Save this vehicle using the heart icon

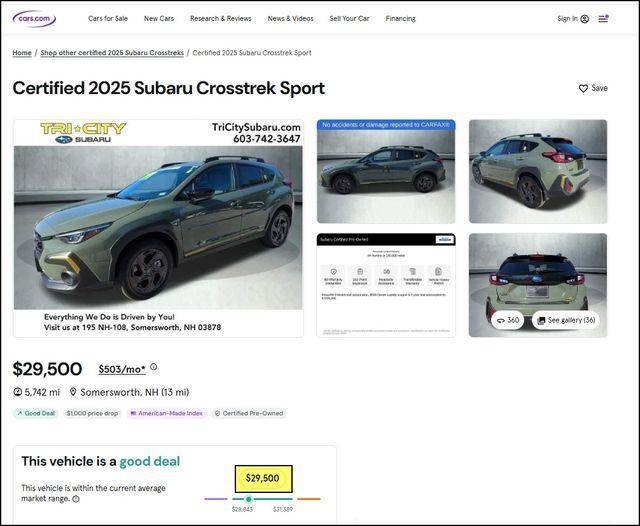pos(584,88)
